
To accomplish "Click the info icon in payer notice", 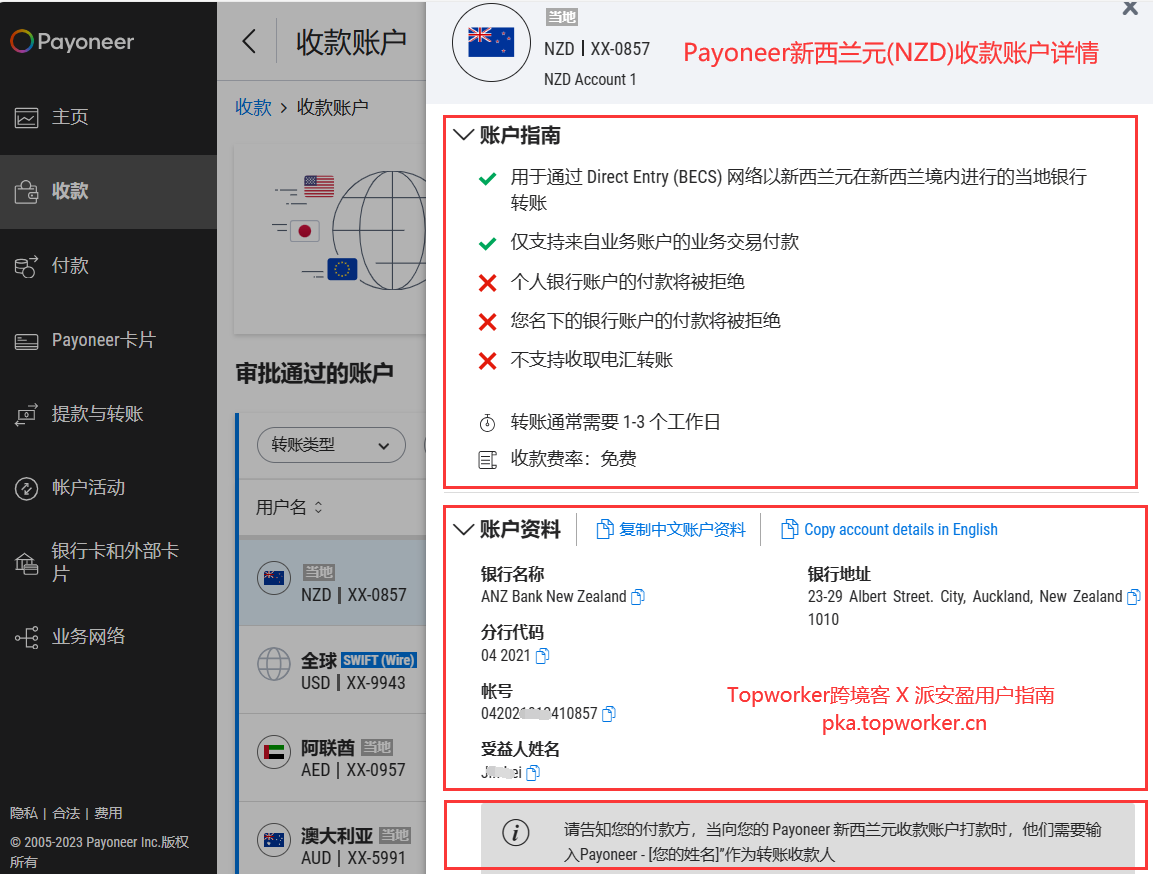I will 515,833.
